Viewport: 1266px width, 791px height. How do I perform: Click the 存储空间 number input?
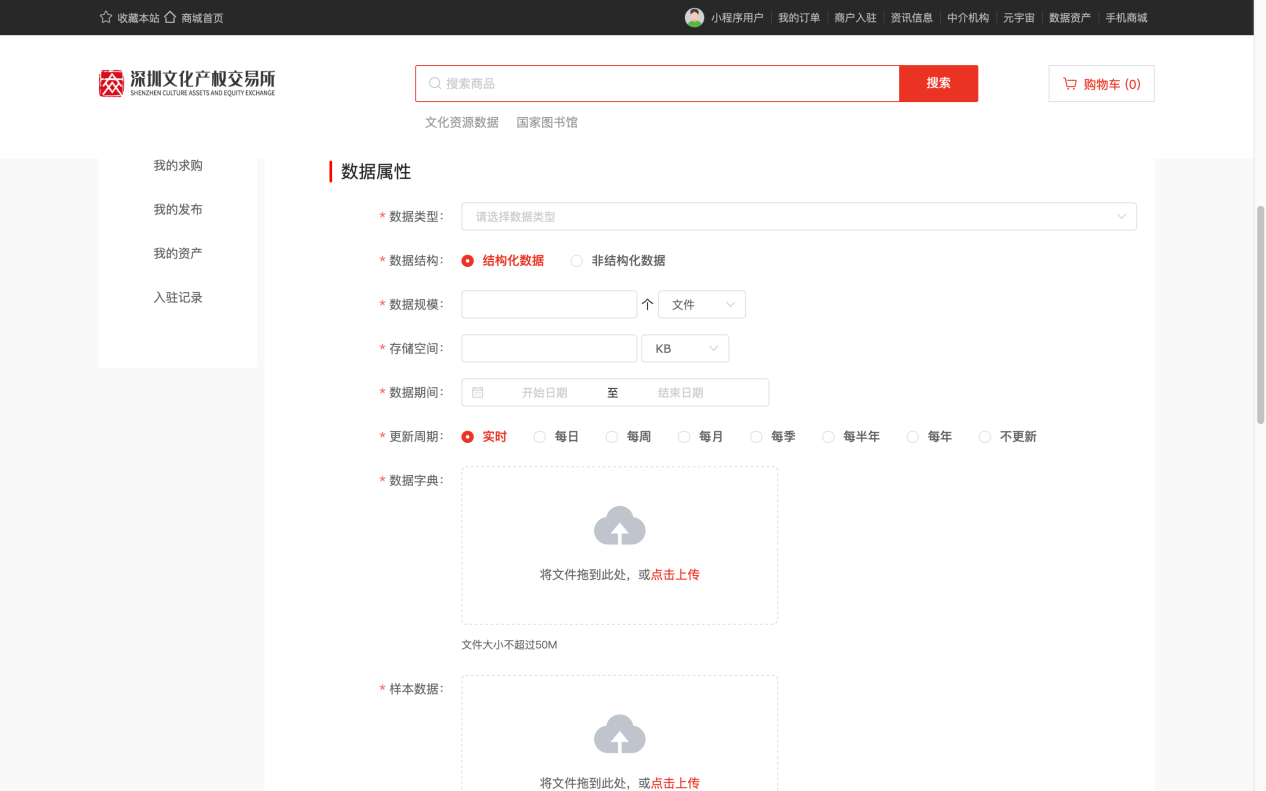[x=549, y=348]
